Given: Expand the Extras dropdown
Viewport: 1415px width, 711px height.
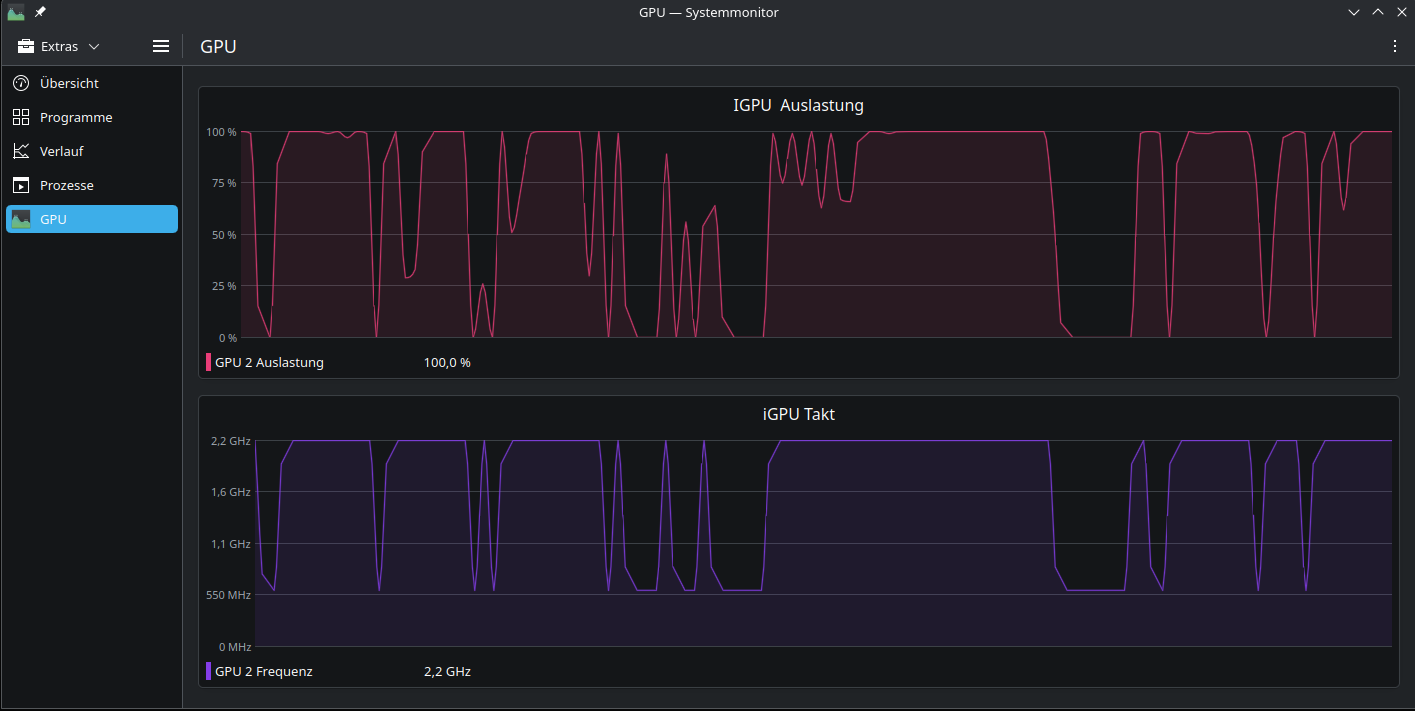Looking at the screenshot, I should pos(60,46).
